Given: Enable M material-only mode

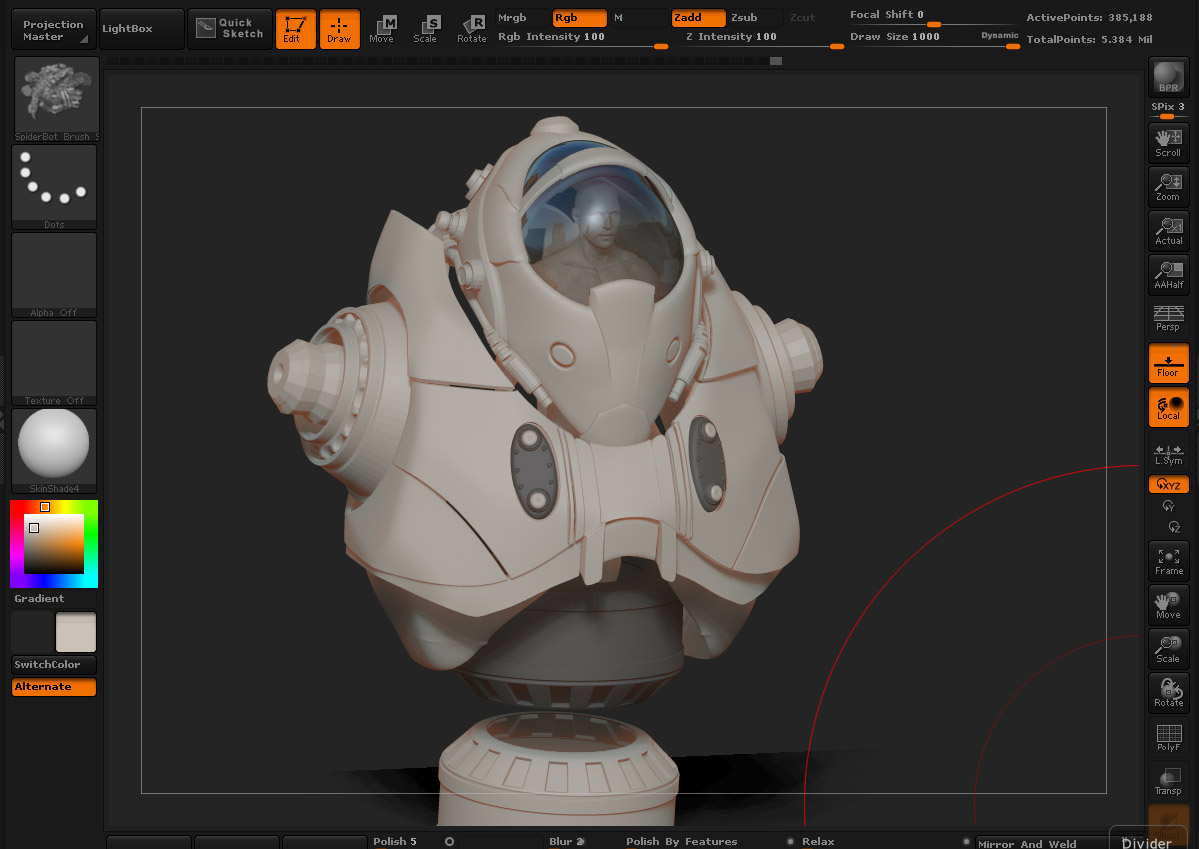Looking at the screenshot, I should pos(638,18).
